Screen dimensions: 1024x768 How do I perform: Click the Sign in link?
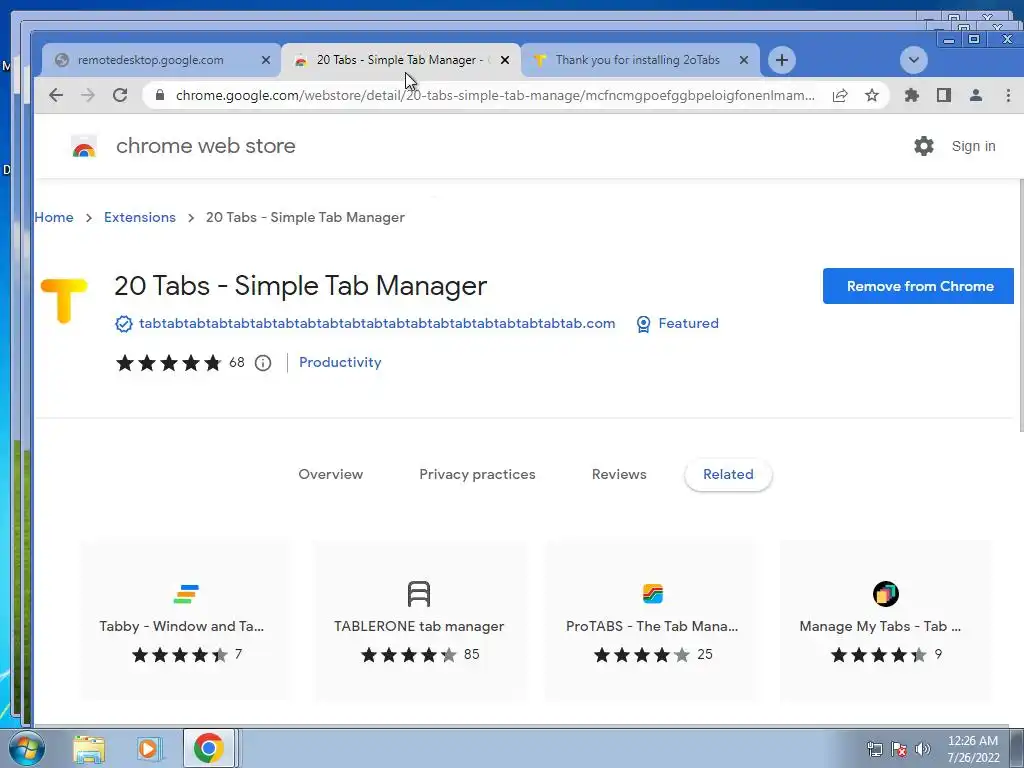(x=973, y=146)
